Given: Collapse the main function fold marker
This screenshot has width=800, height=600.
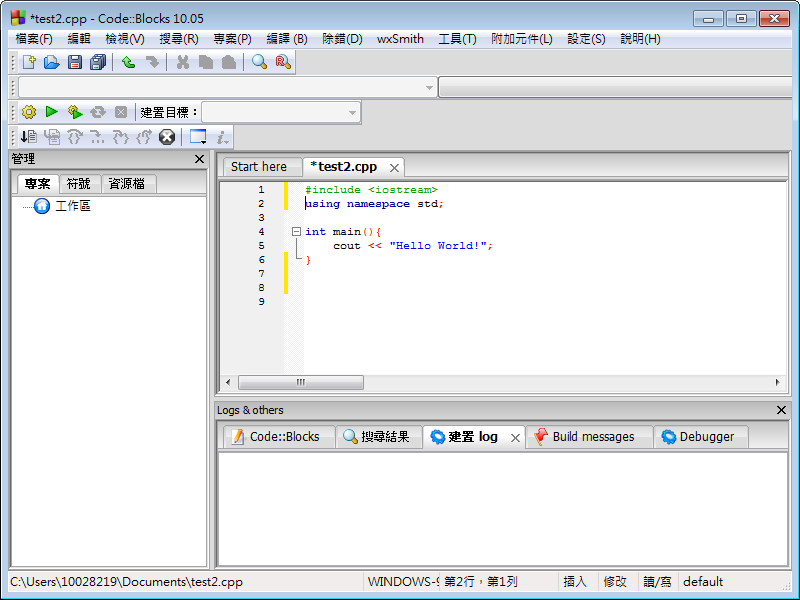Looking at the screenshot, I should (x=296, y=232).
